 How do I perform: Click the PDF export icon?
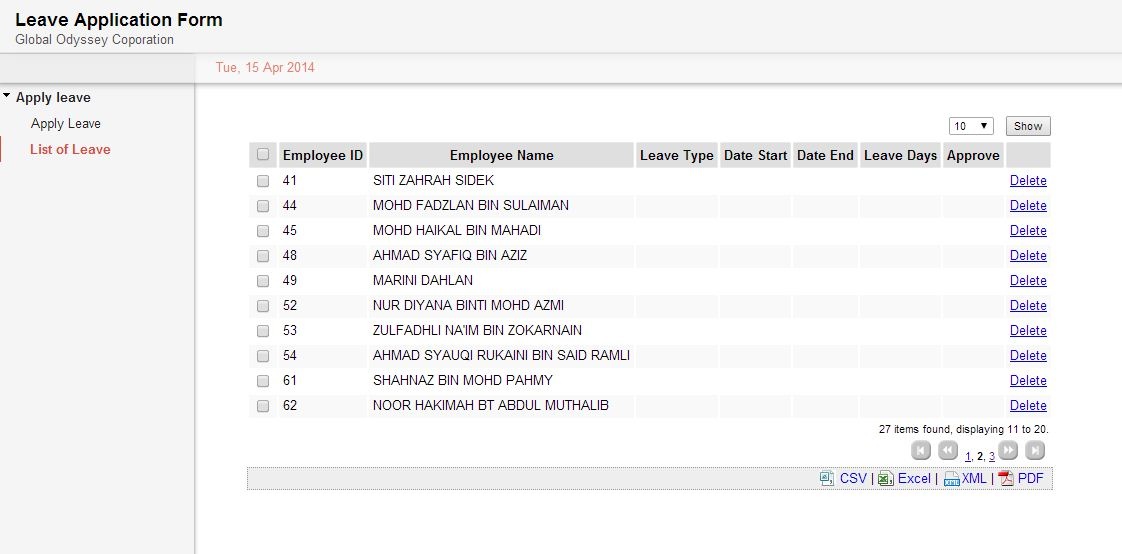tap(1006, 479)
